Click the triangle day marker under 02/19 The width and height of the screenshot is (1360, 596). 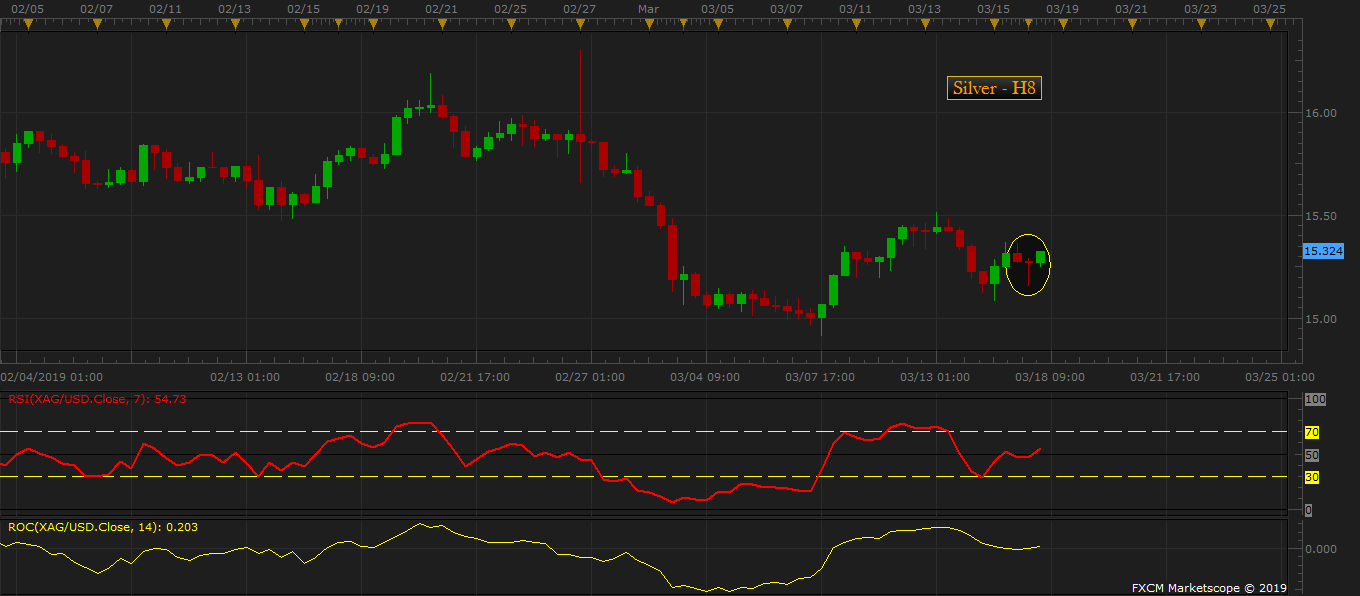point(373,25)
